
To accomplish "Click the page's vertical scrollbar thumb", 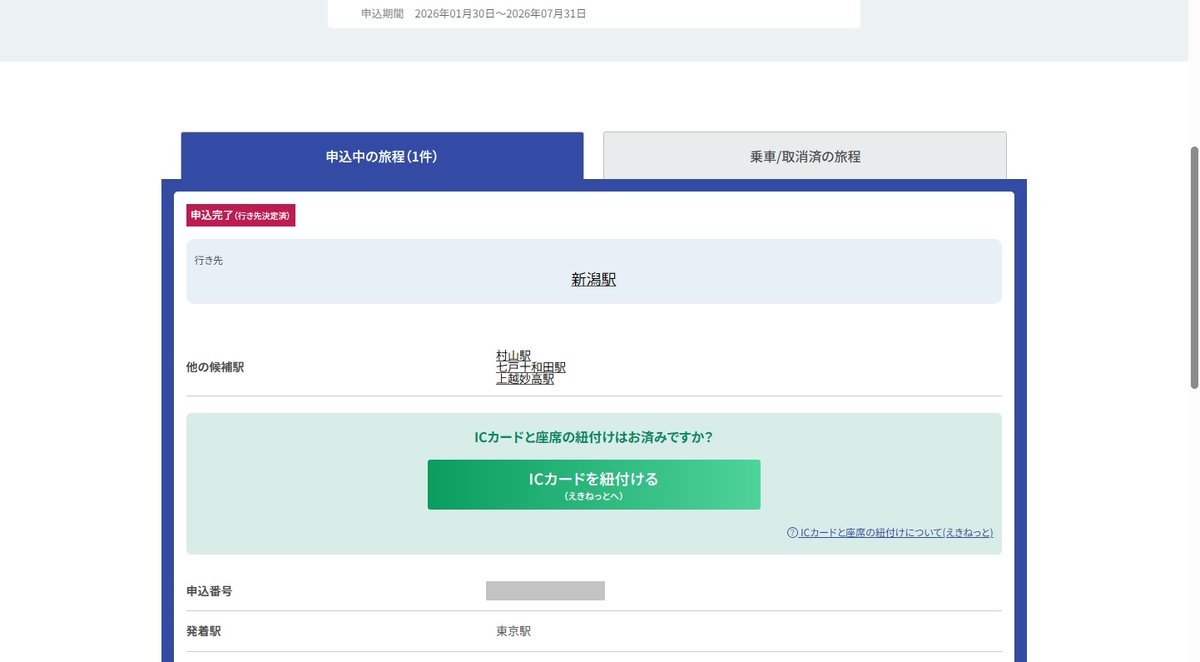I will 1194,267.
